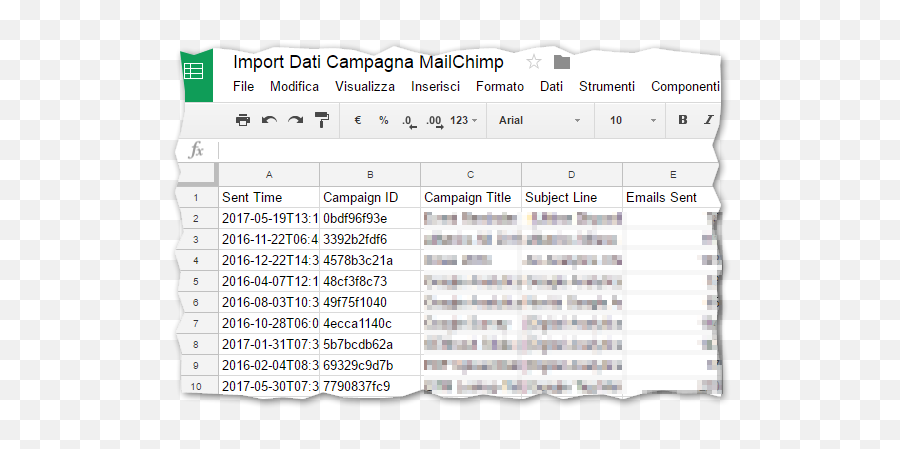Activate the paint format tool

click(322, 120)
